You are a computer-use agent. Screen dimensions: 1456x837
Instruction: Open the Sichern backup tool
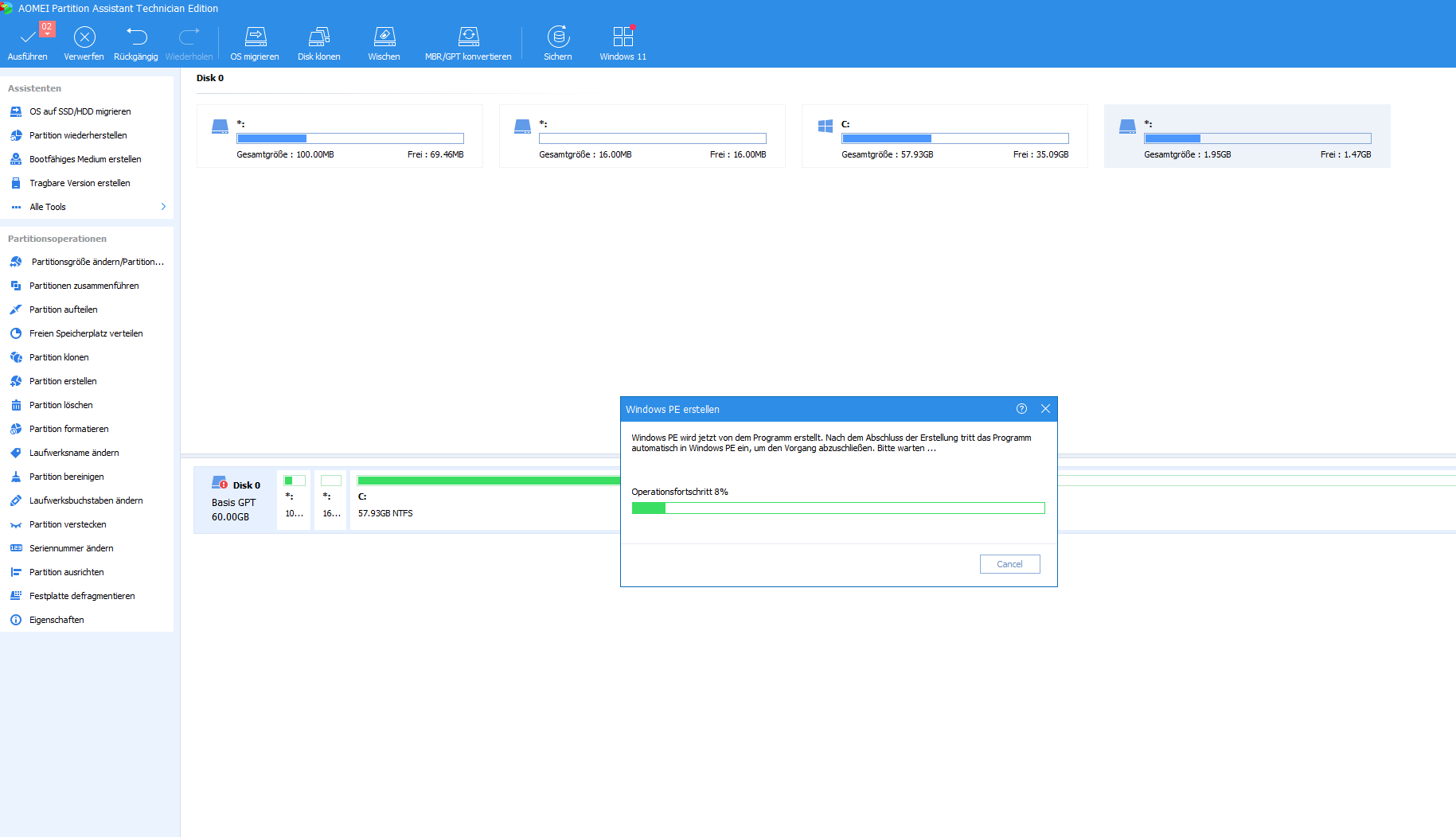(558, 43)
